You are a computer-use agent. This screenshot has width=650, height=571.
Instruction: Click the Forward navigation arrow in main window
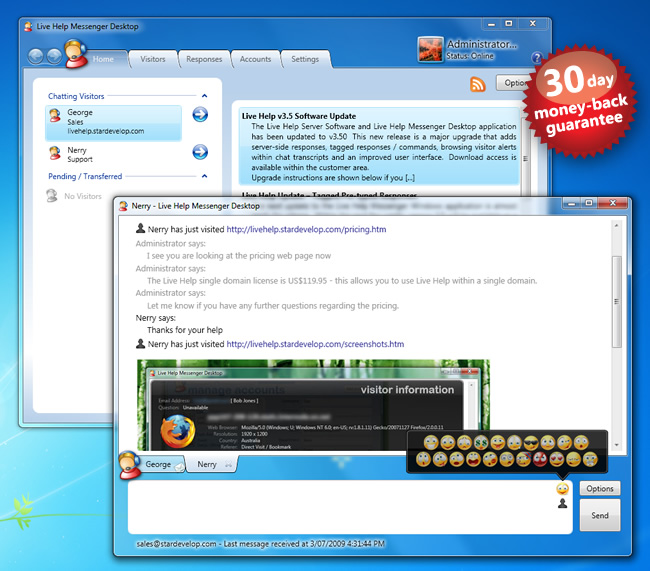[54, 56]
